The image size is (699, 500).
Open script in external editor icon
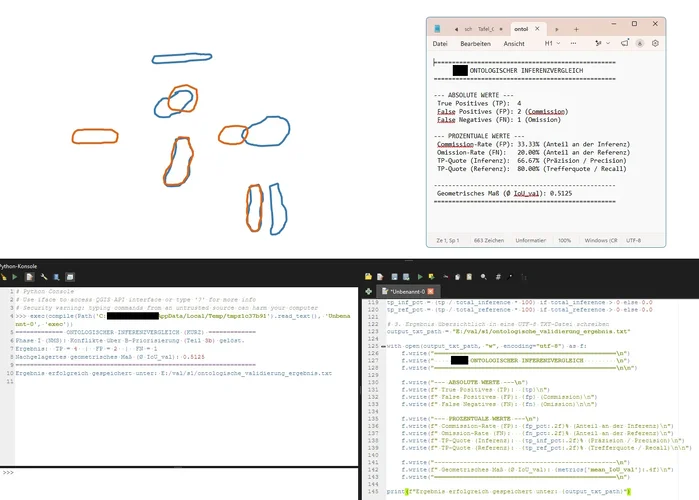click(380, 277)
